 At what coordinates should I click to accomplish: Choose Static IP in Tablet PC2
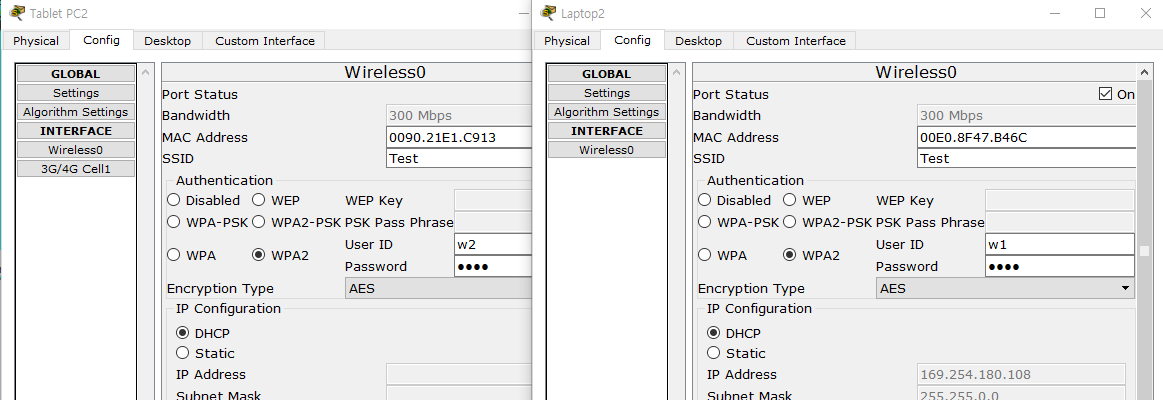[x=182, y=353]
